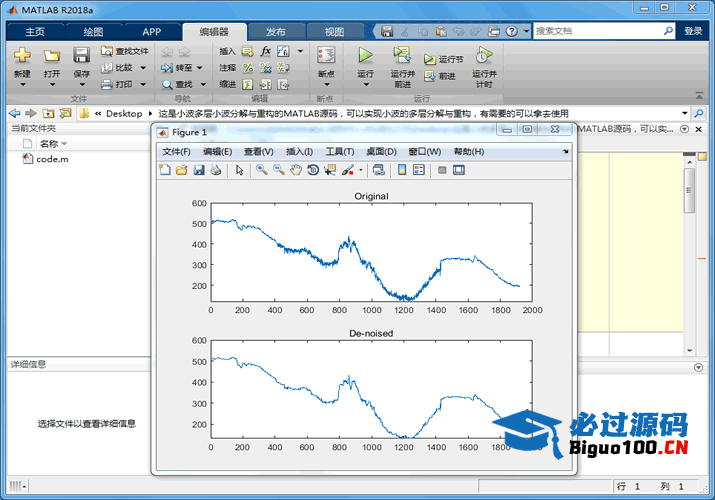Click Figure 1 new figure icon
The width and height of the screenshot is (715, 500).
[x=165, y=170]
